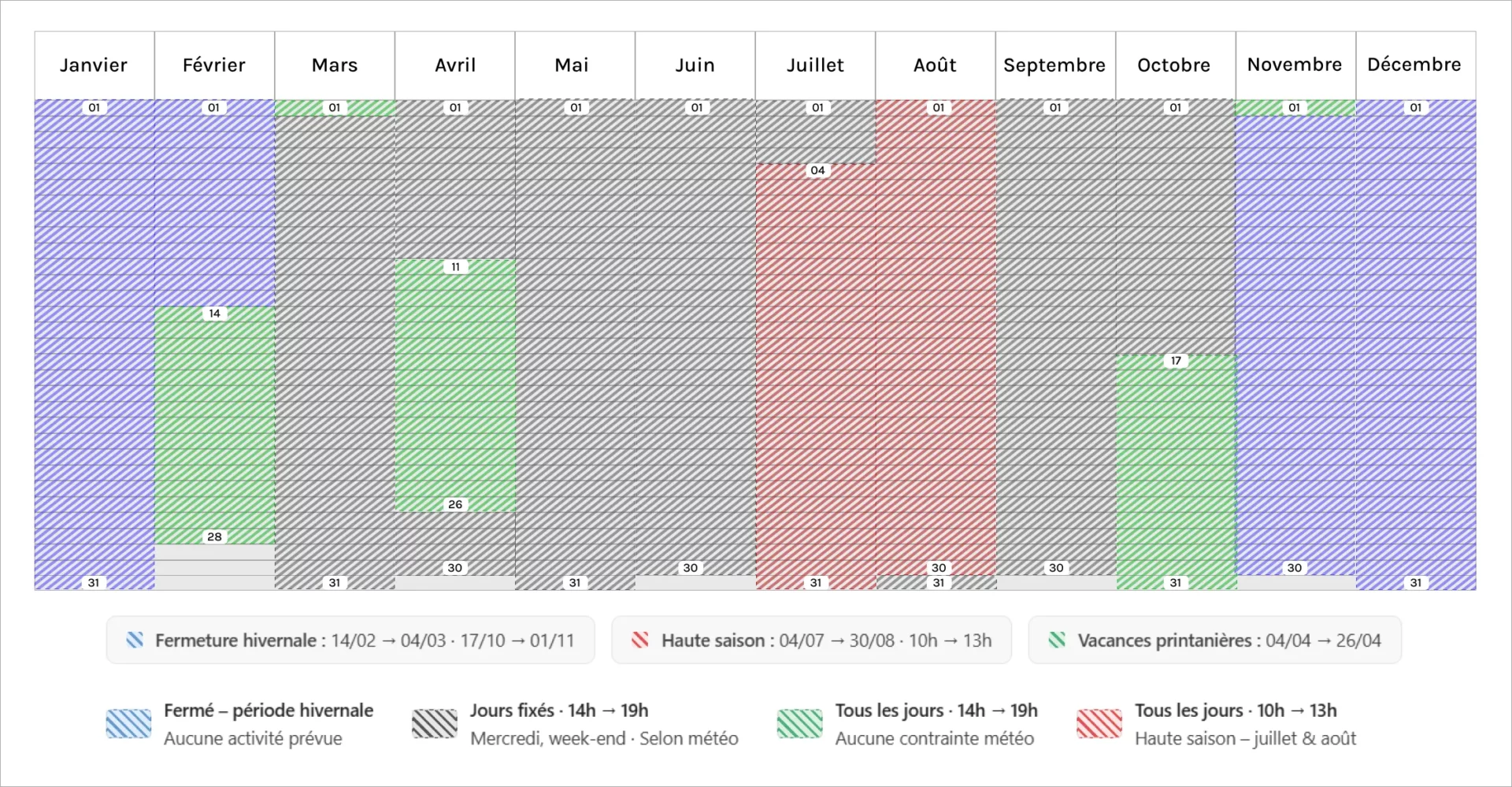
Task: Select the Décembre month header
Action: tap(1414, 65)
